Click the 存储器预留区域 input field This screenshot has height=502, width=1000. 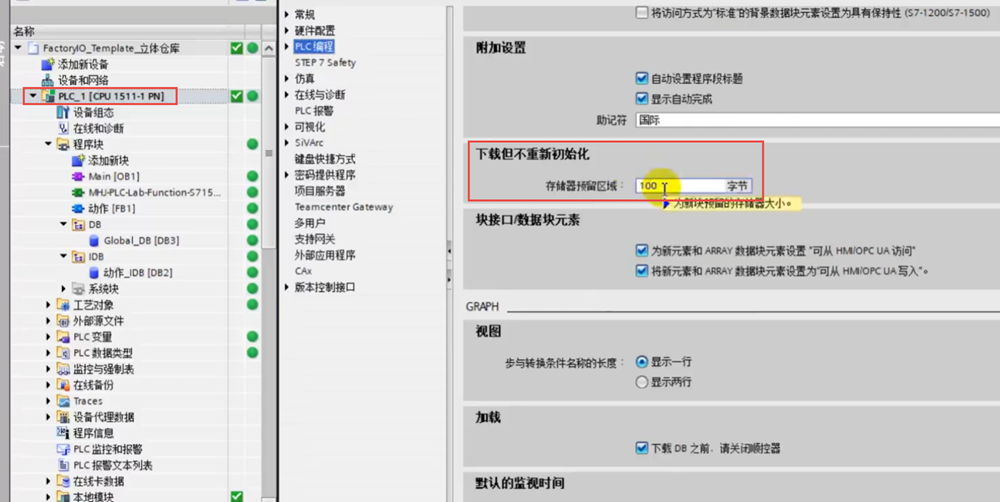(680, 186)
